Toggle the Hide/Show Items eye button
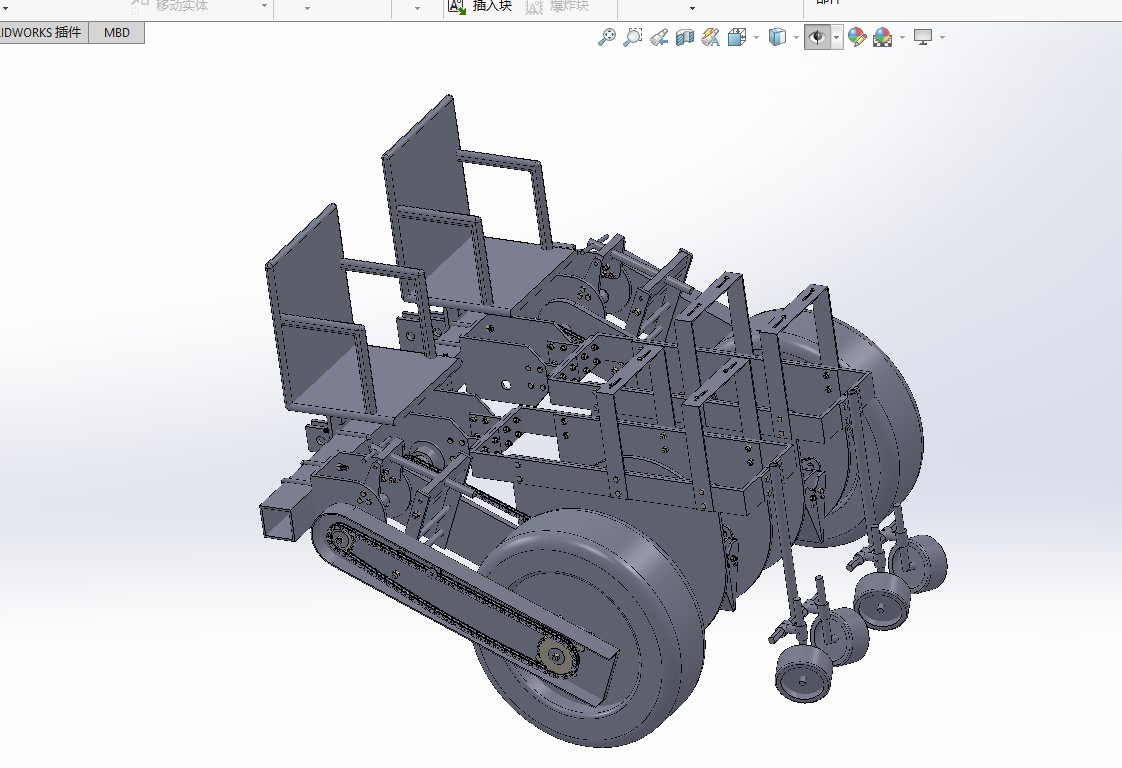Image resolution: width=1122 pixels, height=768 pixels. point(817,38)
